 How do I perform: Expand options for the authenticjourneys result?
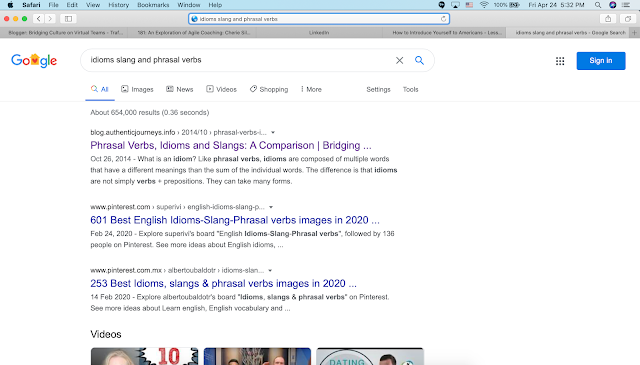pyautogui.click(x=273, y=132)
